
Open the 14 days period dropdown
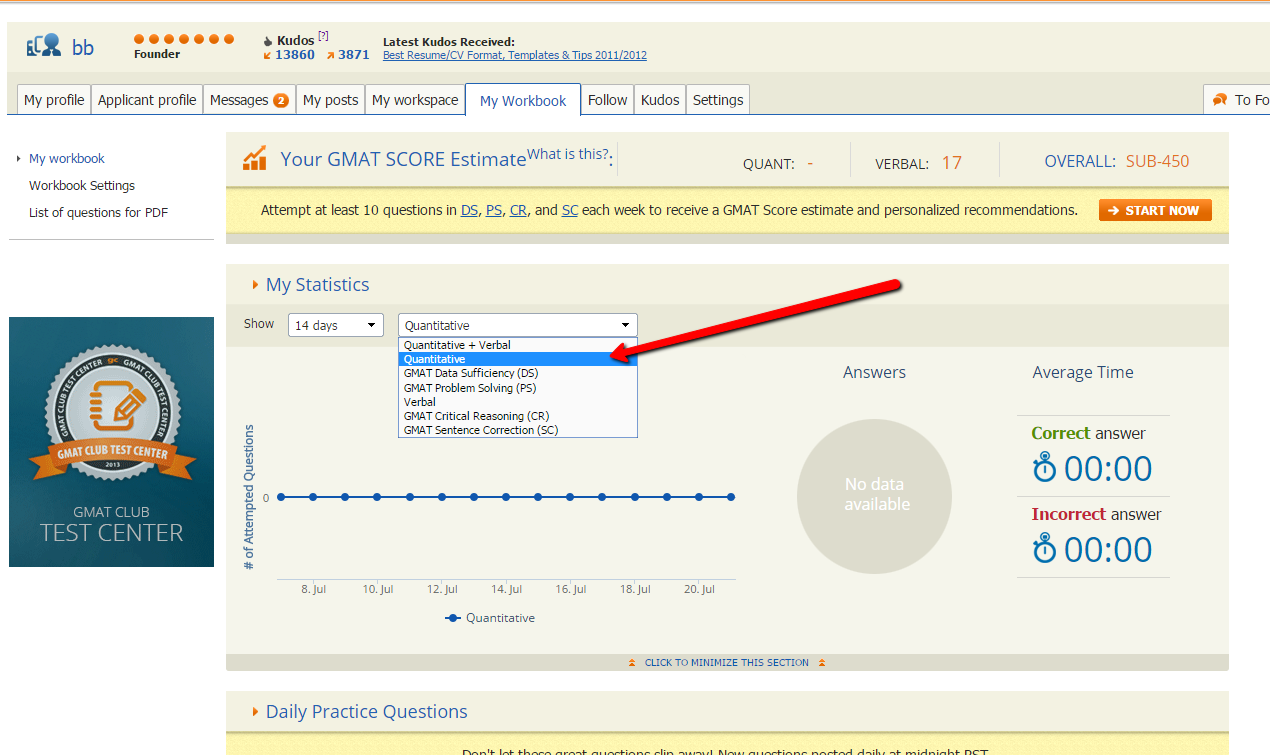coord(335,325)
